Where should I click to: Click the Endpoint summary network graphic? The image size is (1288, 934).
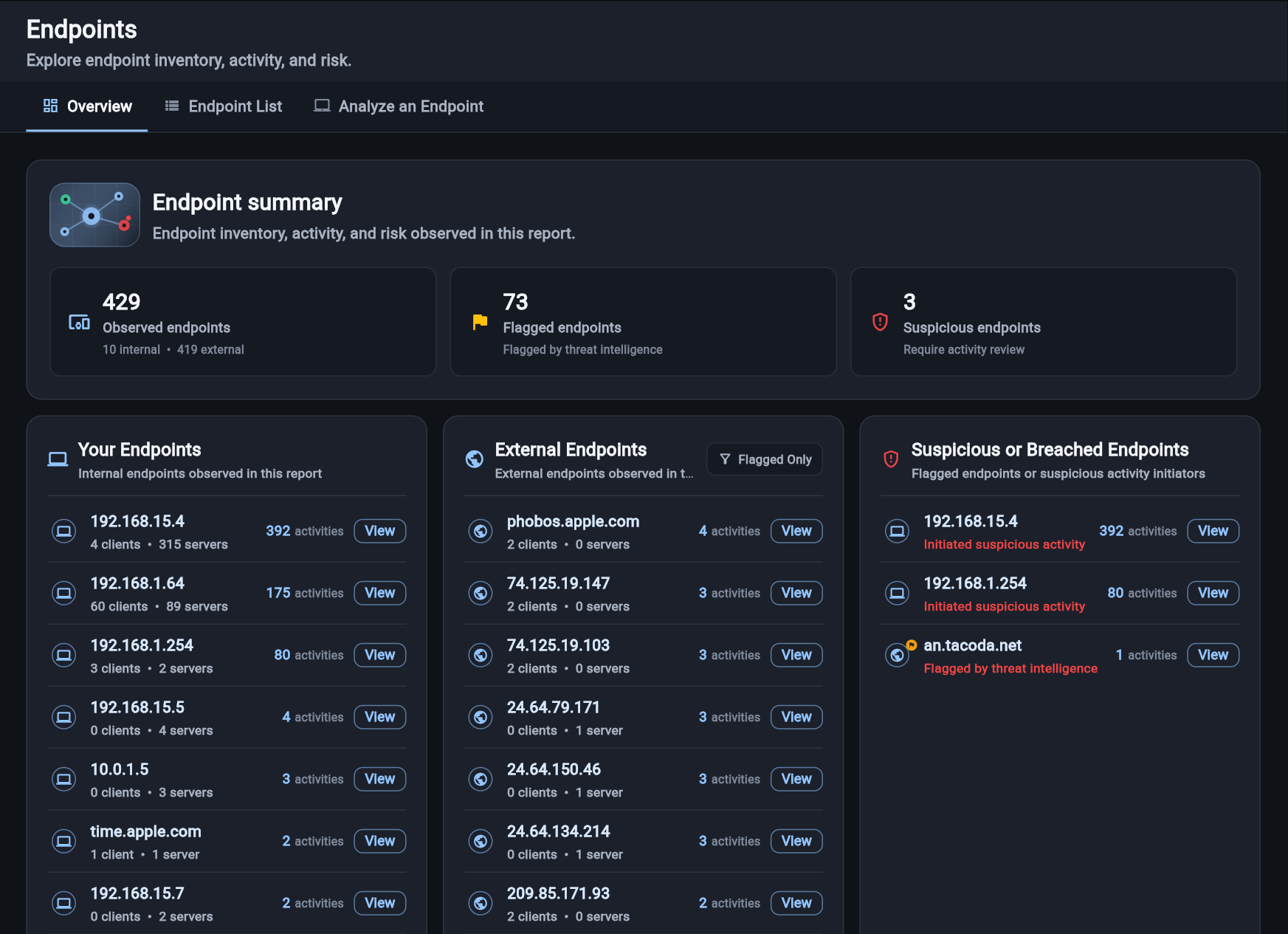pos(94,215)
